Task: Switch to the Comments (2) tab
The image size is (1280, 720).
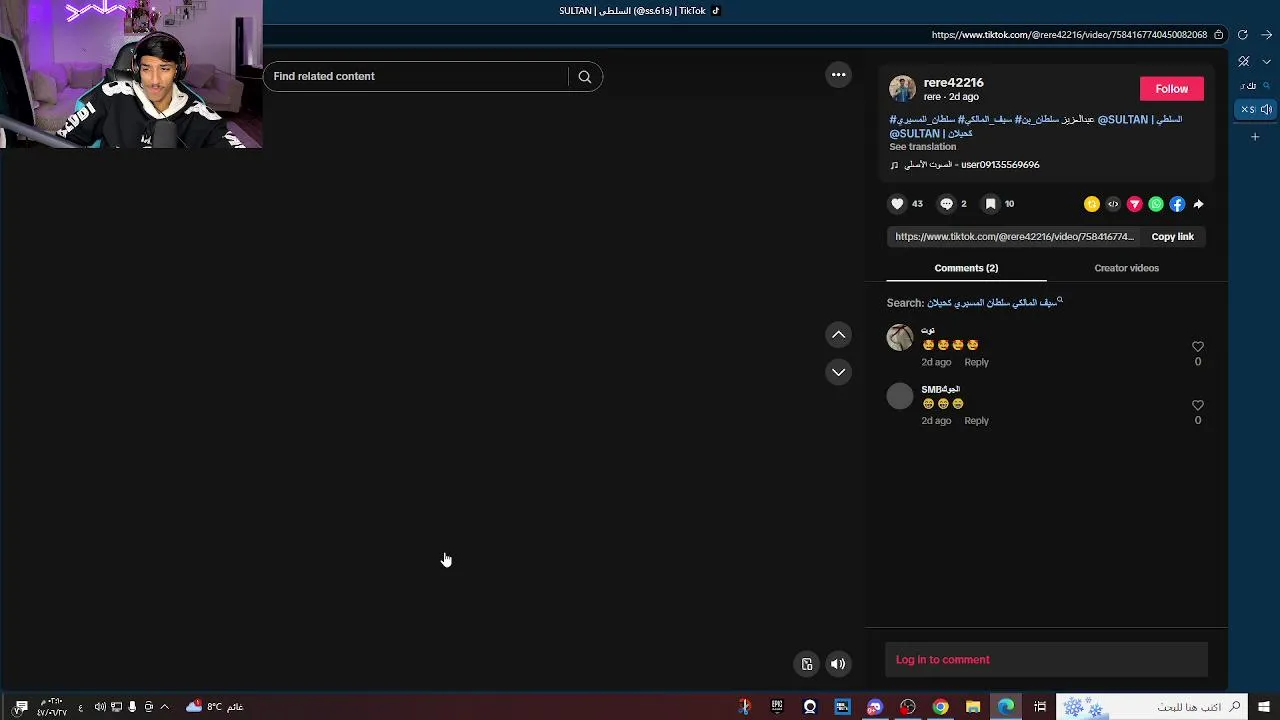Action: [966, 268]
